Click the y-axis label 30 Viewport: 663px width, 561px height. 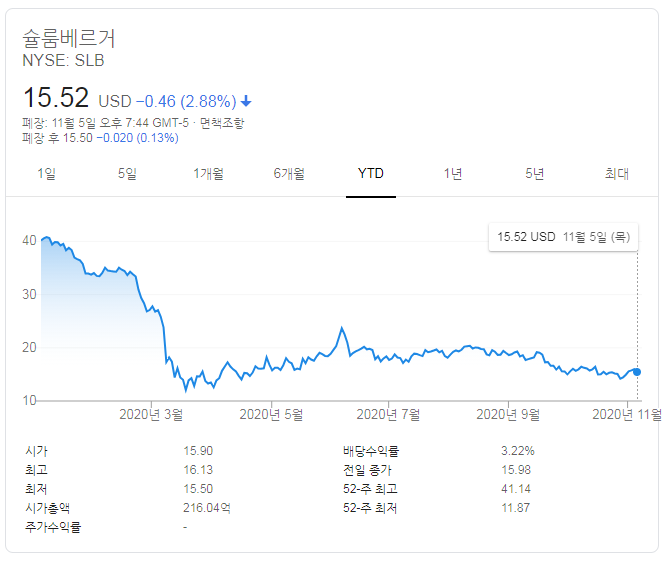click(29, 294)
